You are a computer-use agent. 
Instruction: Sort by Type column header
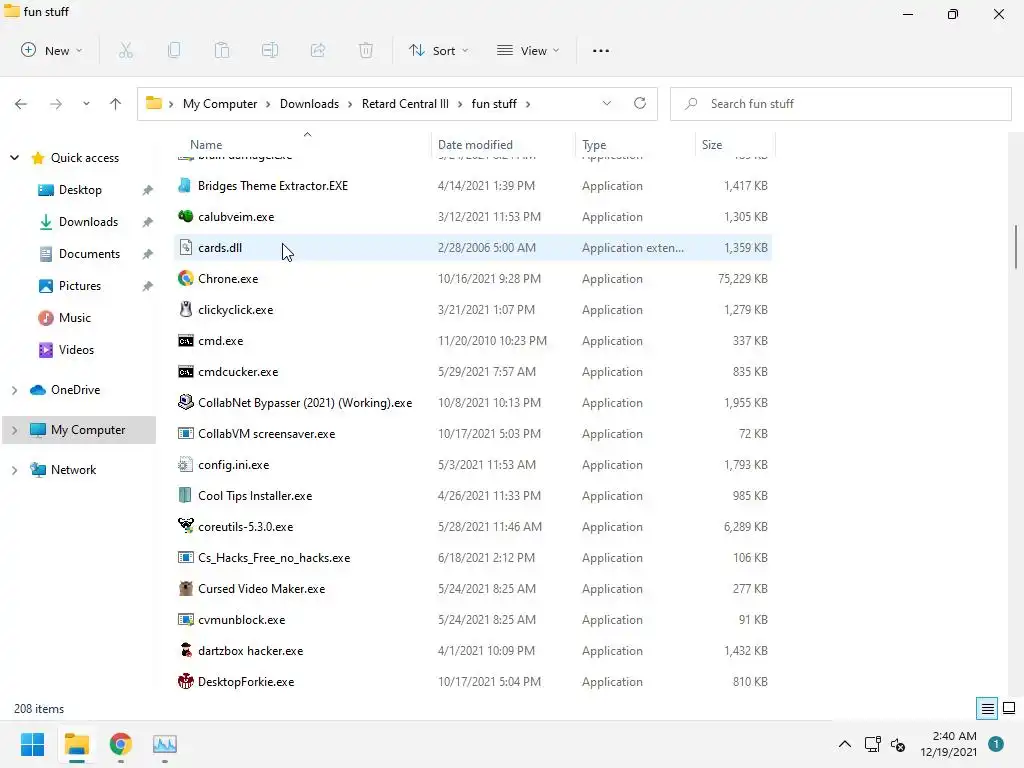[594, 144]
